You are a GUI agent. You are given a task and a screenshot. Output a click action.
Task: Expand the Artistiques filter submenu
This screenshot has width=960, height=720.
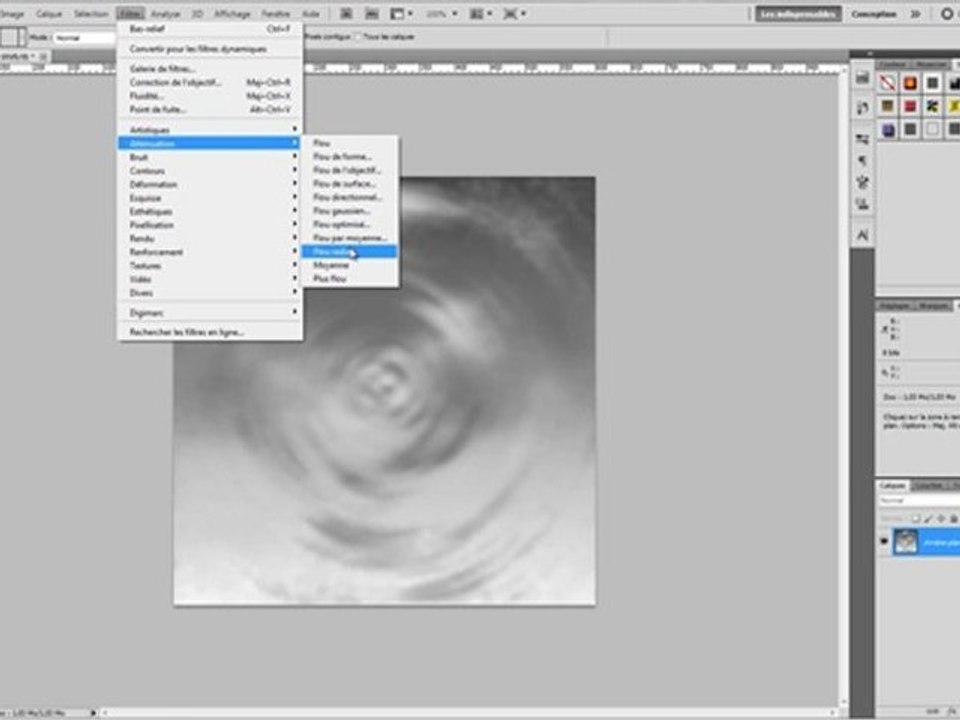click(x=209, y=129)
